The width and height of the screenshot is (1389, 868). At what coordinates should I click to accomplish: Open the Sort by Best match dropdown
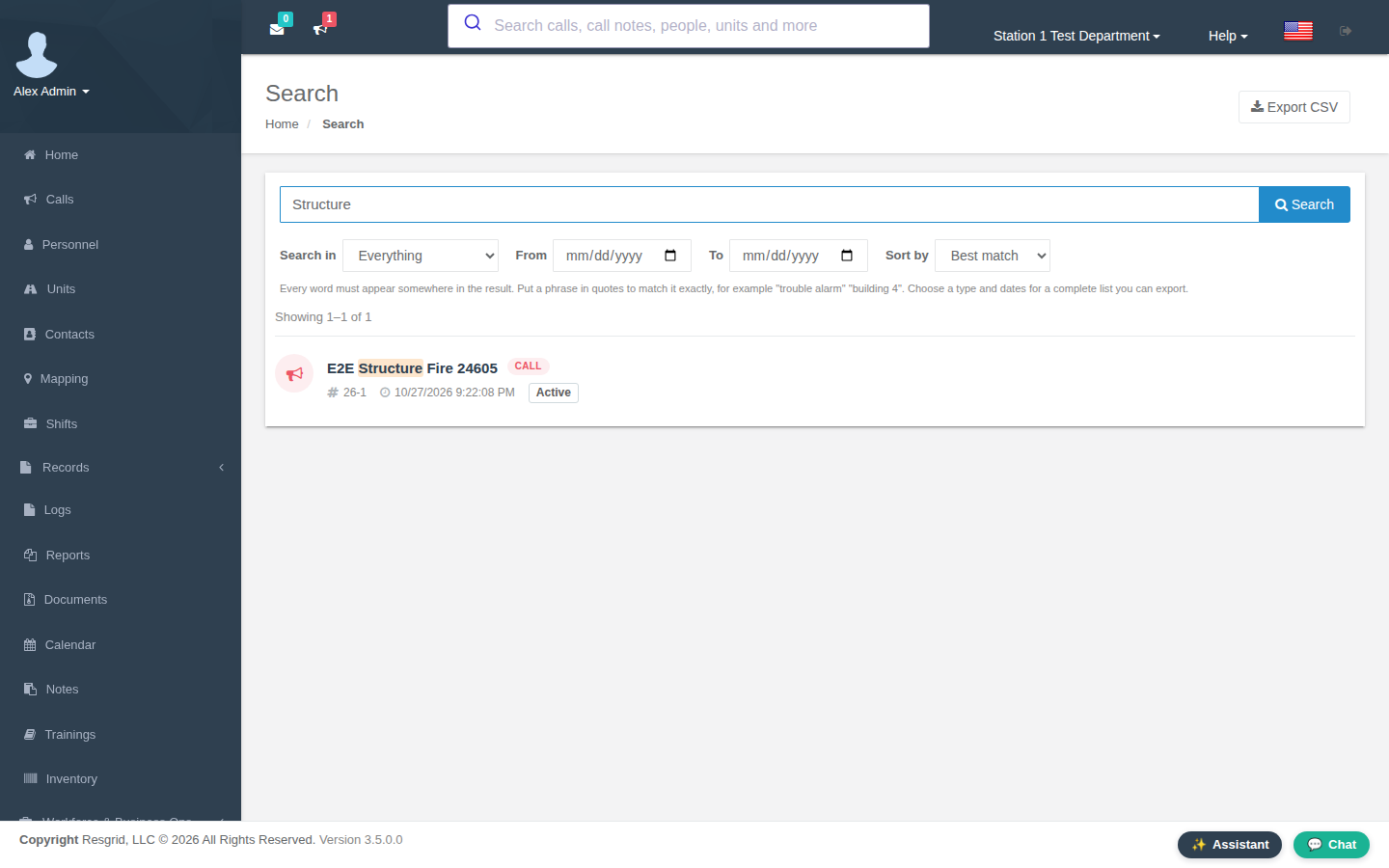pos(993,256)
